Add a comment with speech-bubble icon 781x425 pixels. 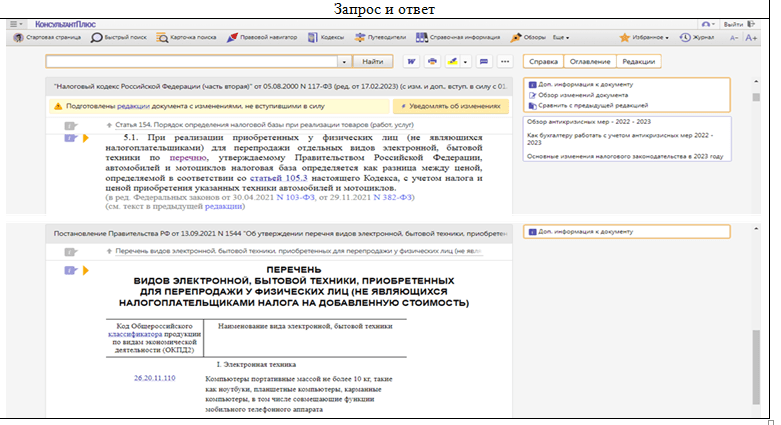(x=484, y=61)
